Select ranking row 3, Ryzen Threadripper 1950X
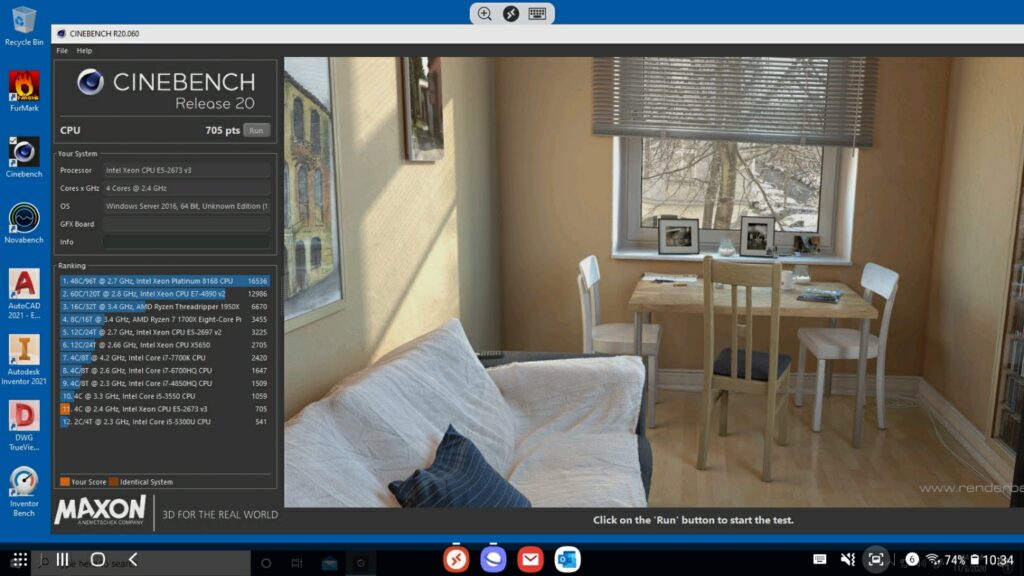1024x576 pixels. click(165, 306)
